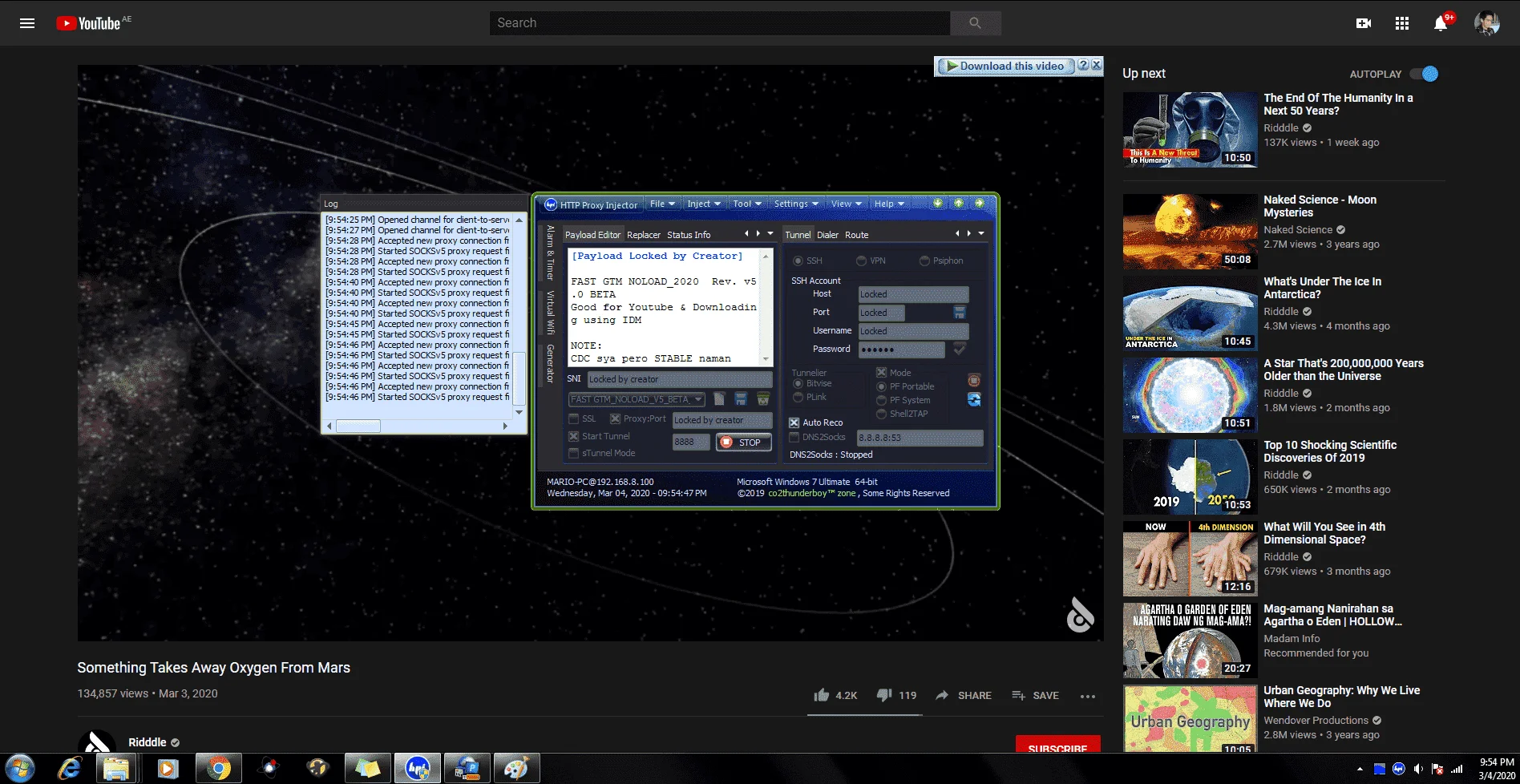The height and width of the screenshot is (784, 1520).
Task: Launch Internet Explorer from the taskbar
Action: coord(70,769)
